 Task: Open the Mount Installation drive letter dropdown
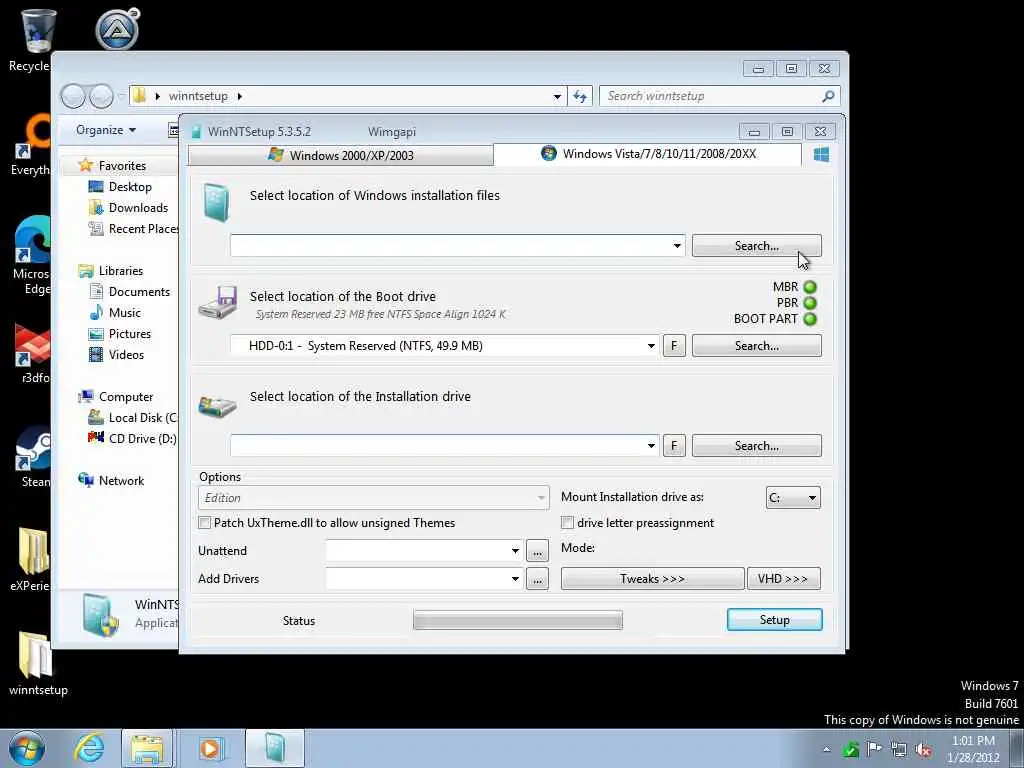coord(793,498)
